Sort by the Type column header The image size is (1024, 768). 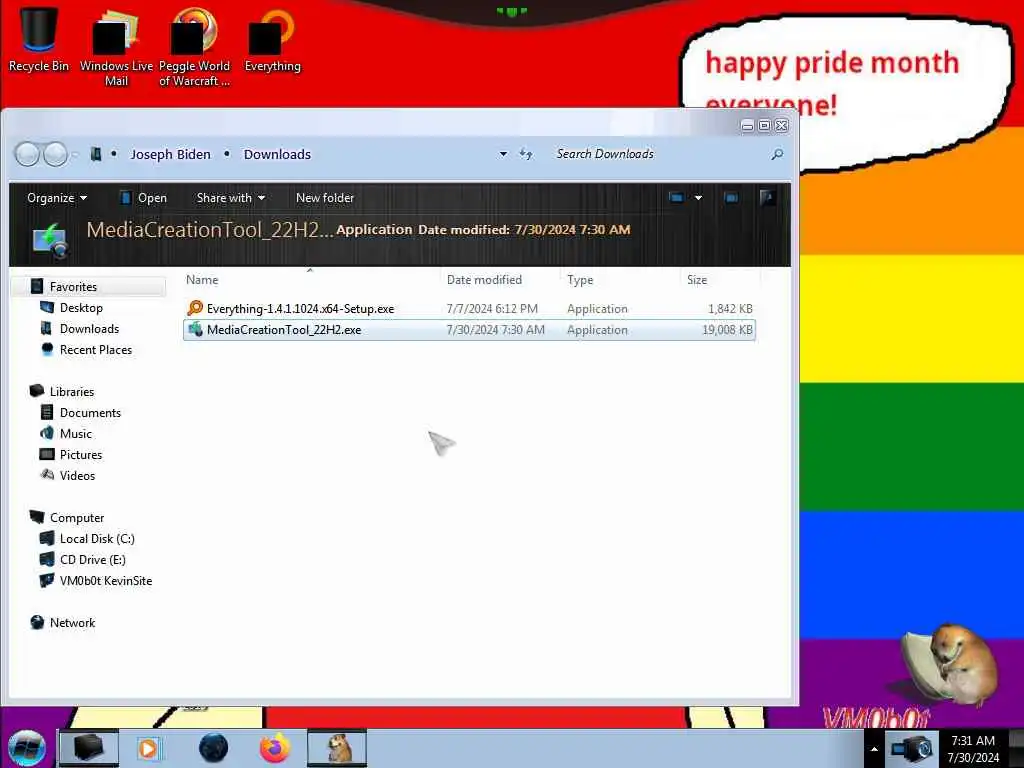(x=580, y=280)
